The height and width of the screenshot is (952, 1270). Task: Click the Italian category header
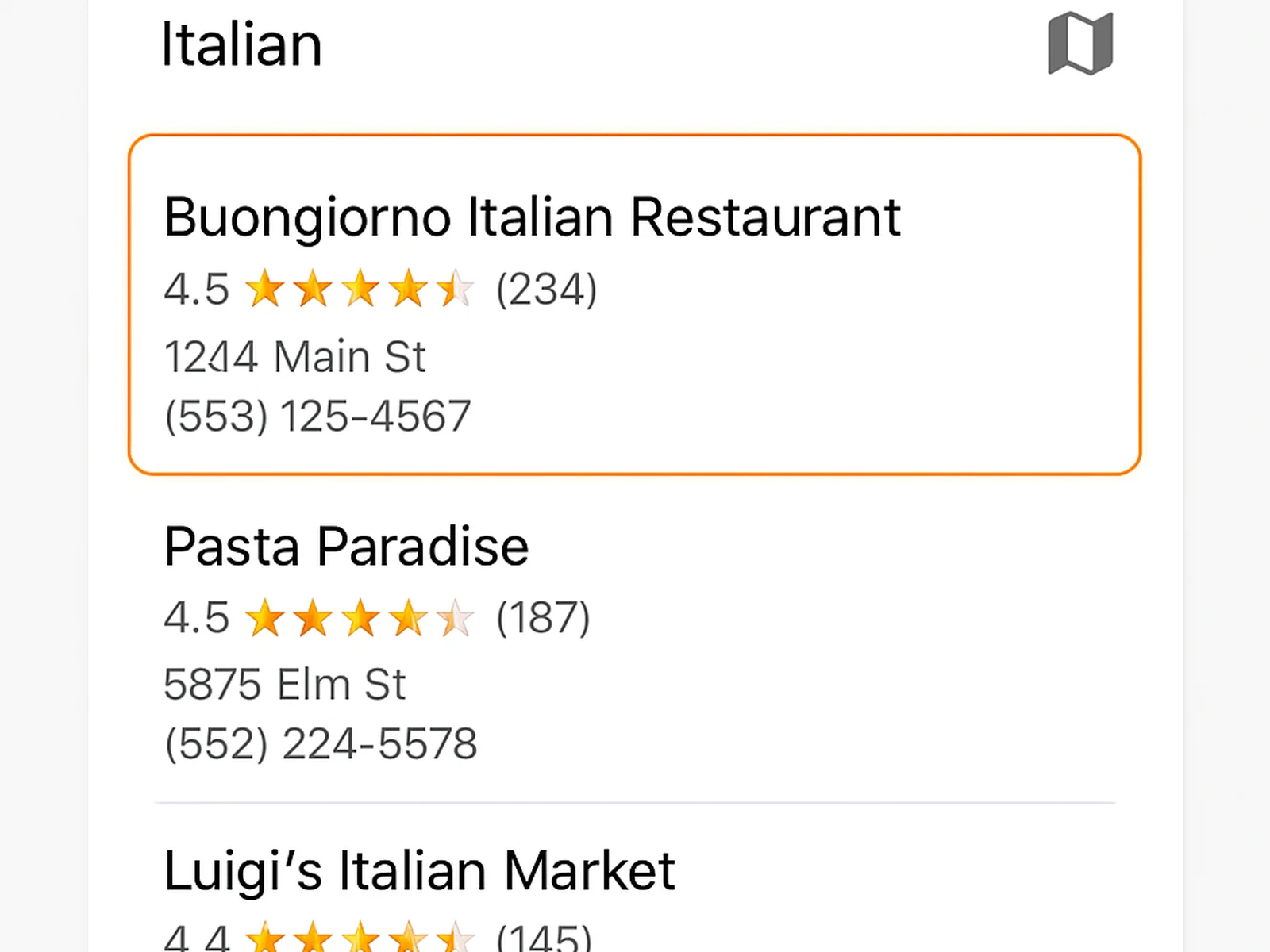click(x=241, y=44)
